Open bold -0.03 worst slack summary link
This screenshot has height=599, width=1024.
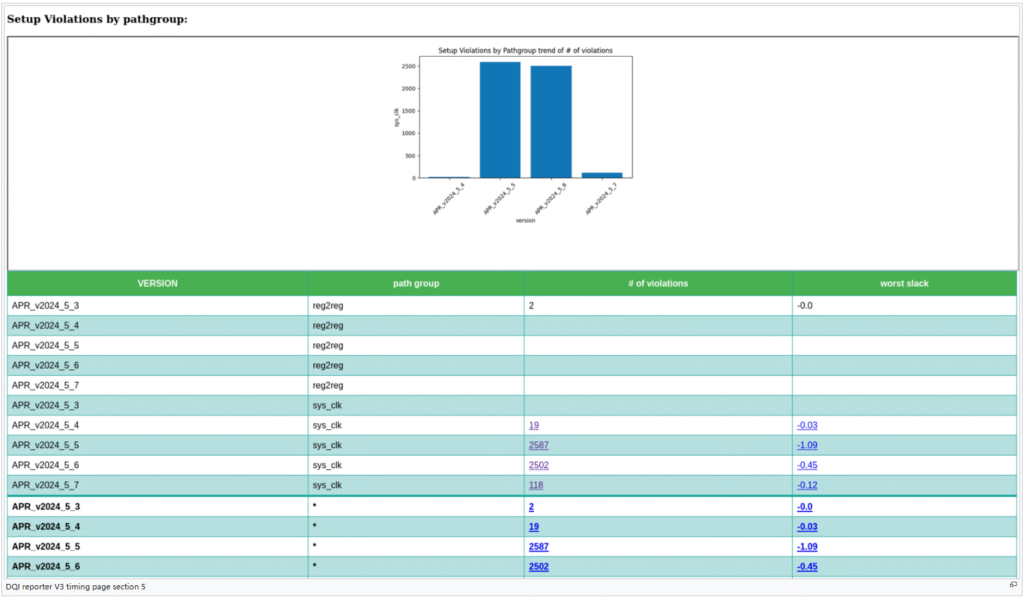point(809,527)
